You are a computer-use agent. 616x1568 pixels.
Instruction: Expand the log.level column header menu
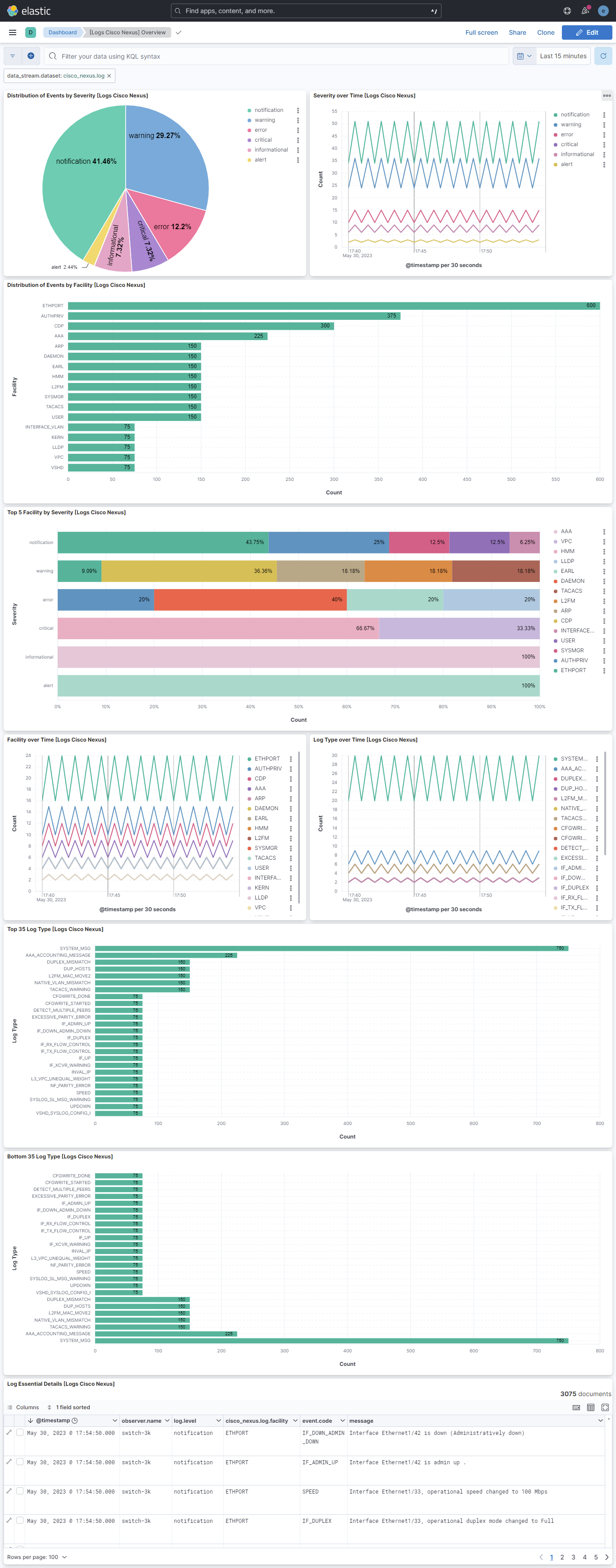(218, 1420)
